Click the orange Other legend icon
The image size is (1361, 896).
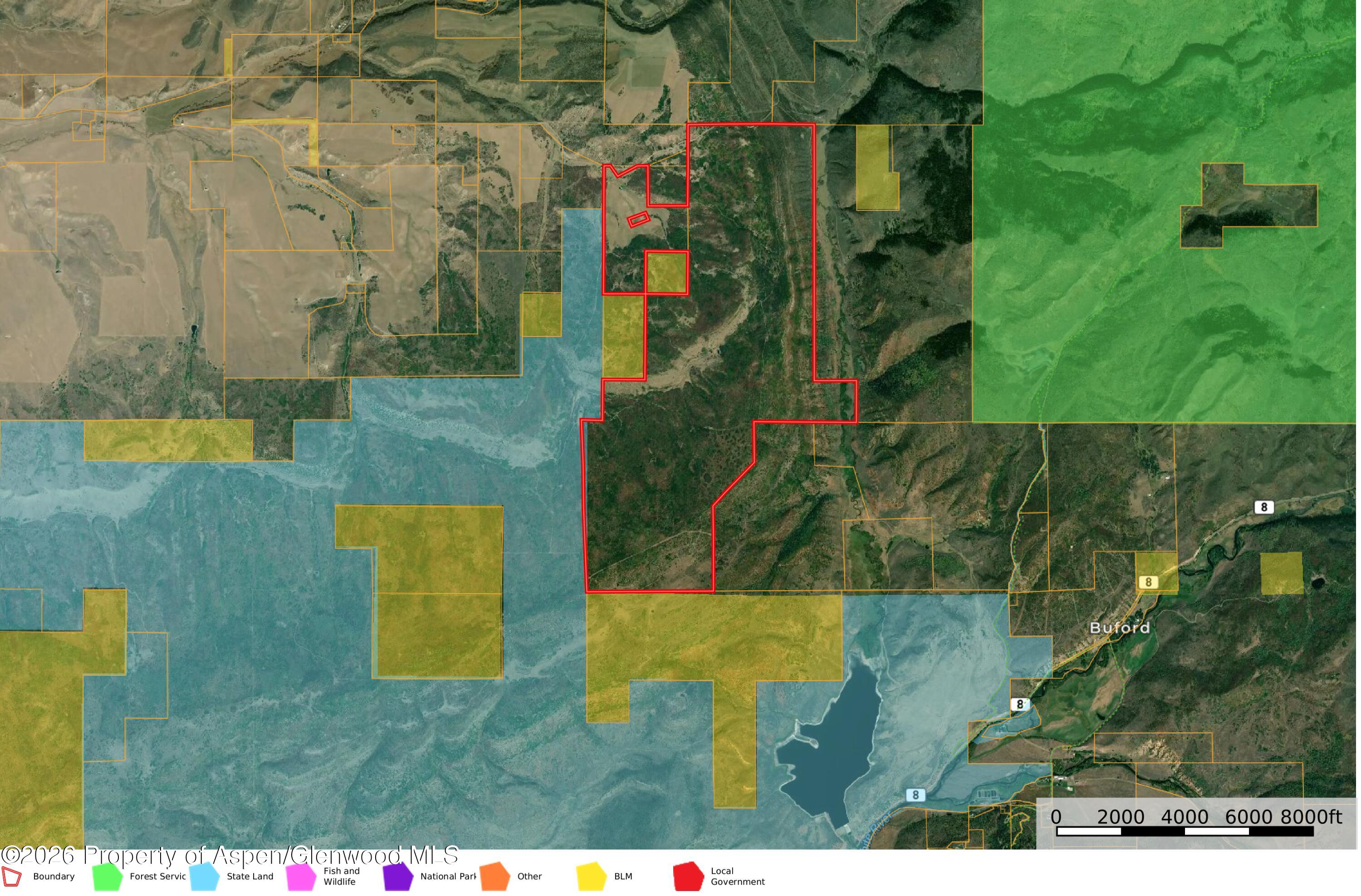496,877
